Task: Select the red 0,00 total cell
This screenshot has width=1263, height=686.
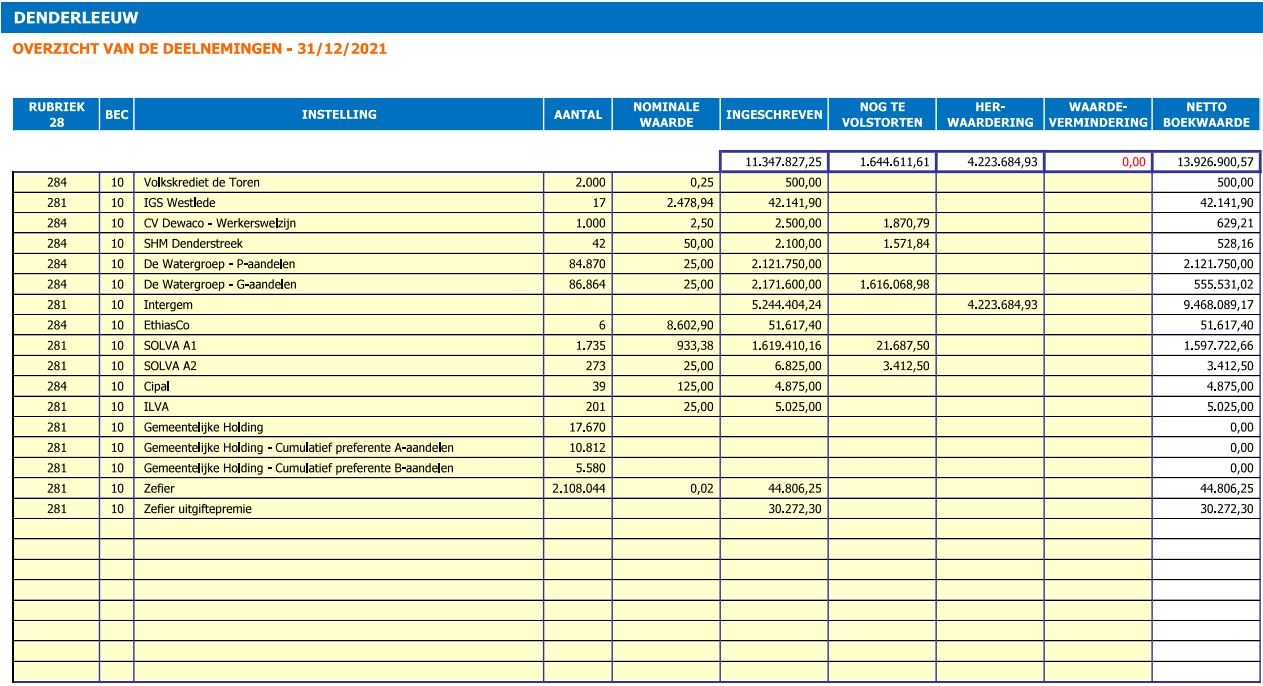Action: 1098,161
